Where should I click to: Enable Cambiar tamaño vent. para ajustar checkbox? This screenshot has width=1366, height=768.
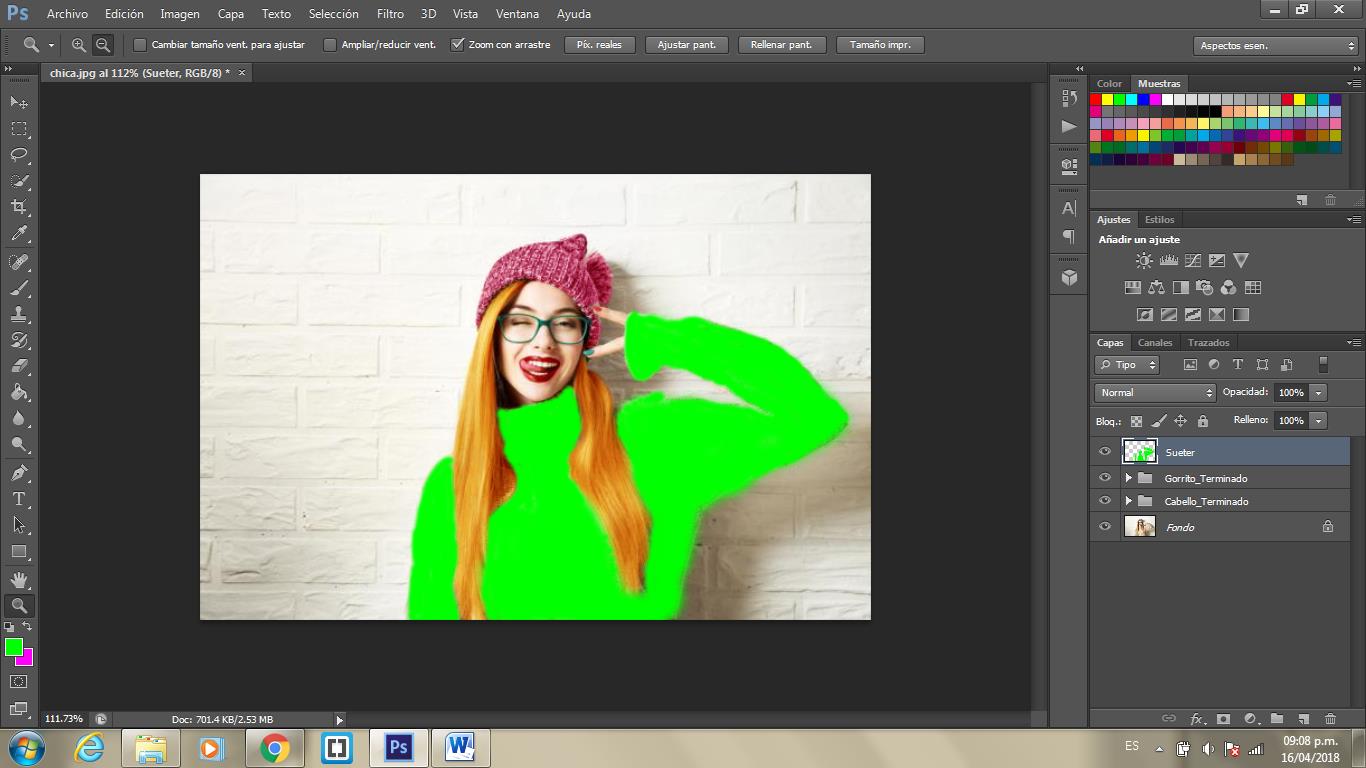click(140, 45)
